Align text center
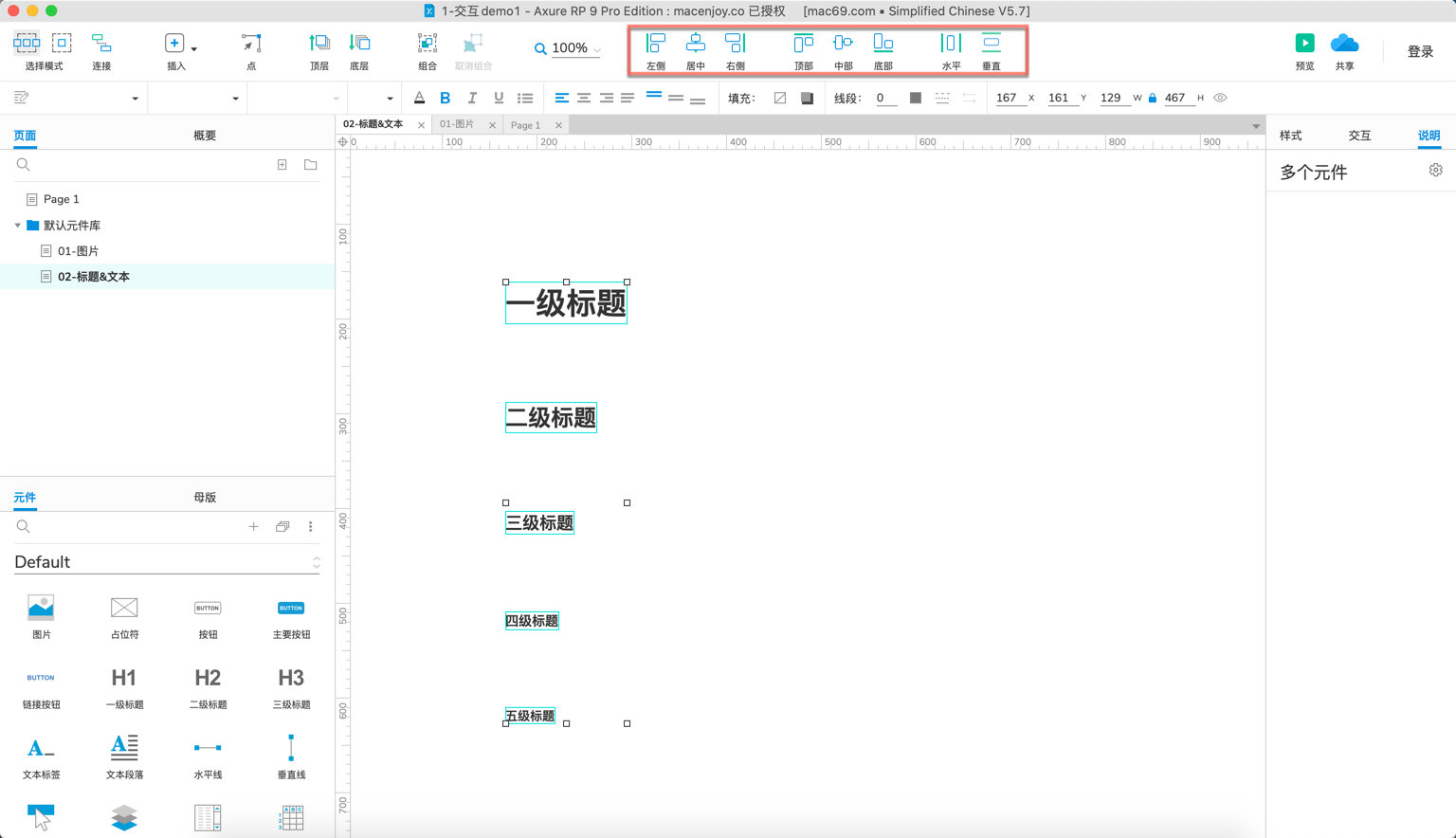This screenshot has height=838, width=1456. 584,98
